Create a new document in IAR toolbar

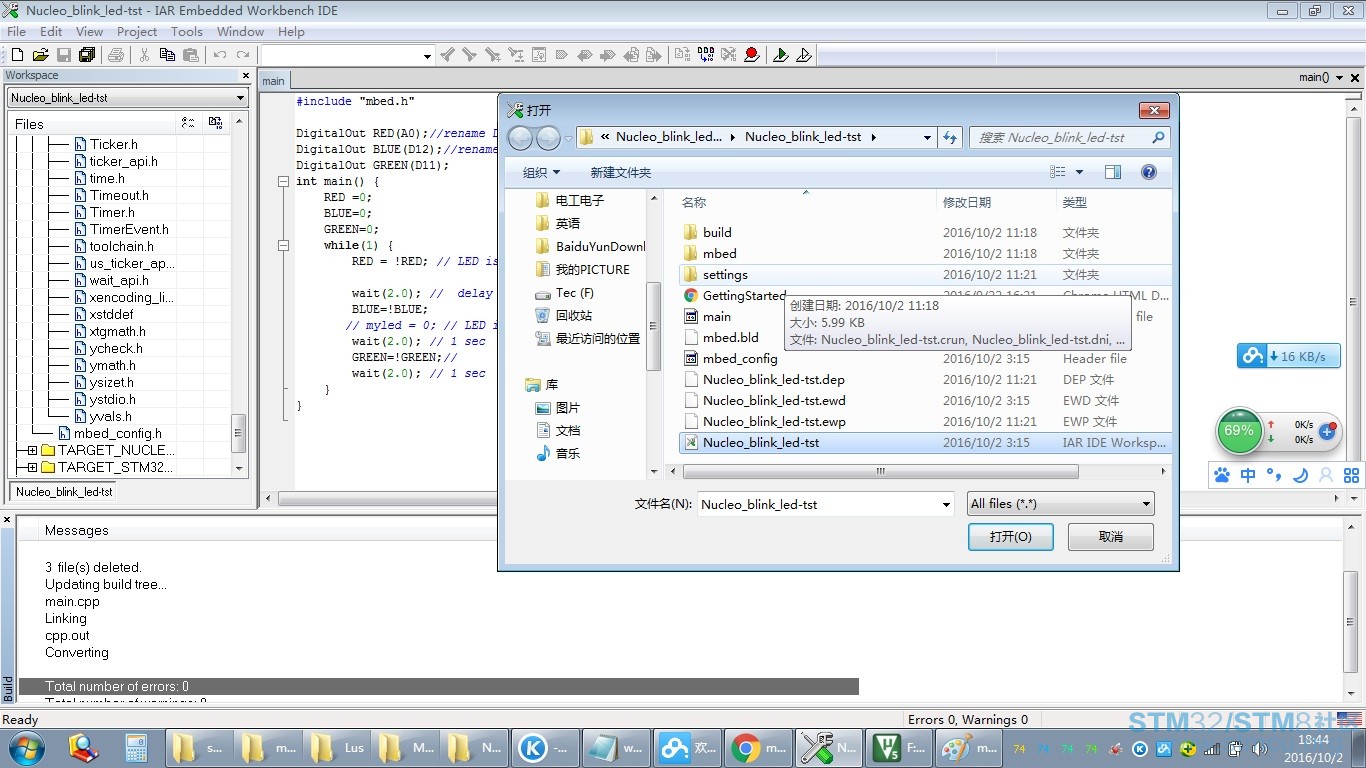click(17, 55)
